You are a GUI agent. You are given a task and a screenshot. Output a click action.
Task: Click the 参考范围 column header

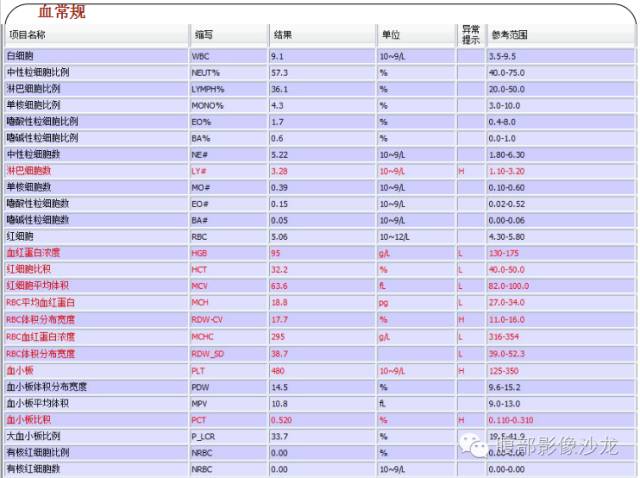[509, 35]
